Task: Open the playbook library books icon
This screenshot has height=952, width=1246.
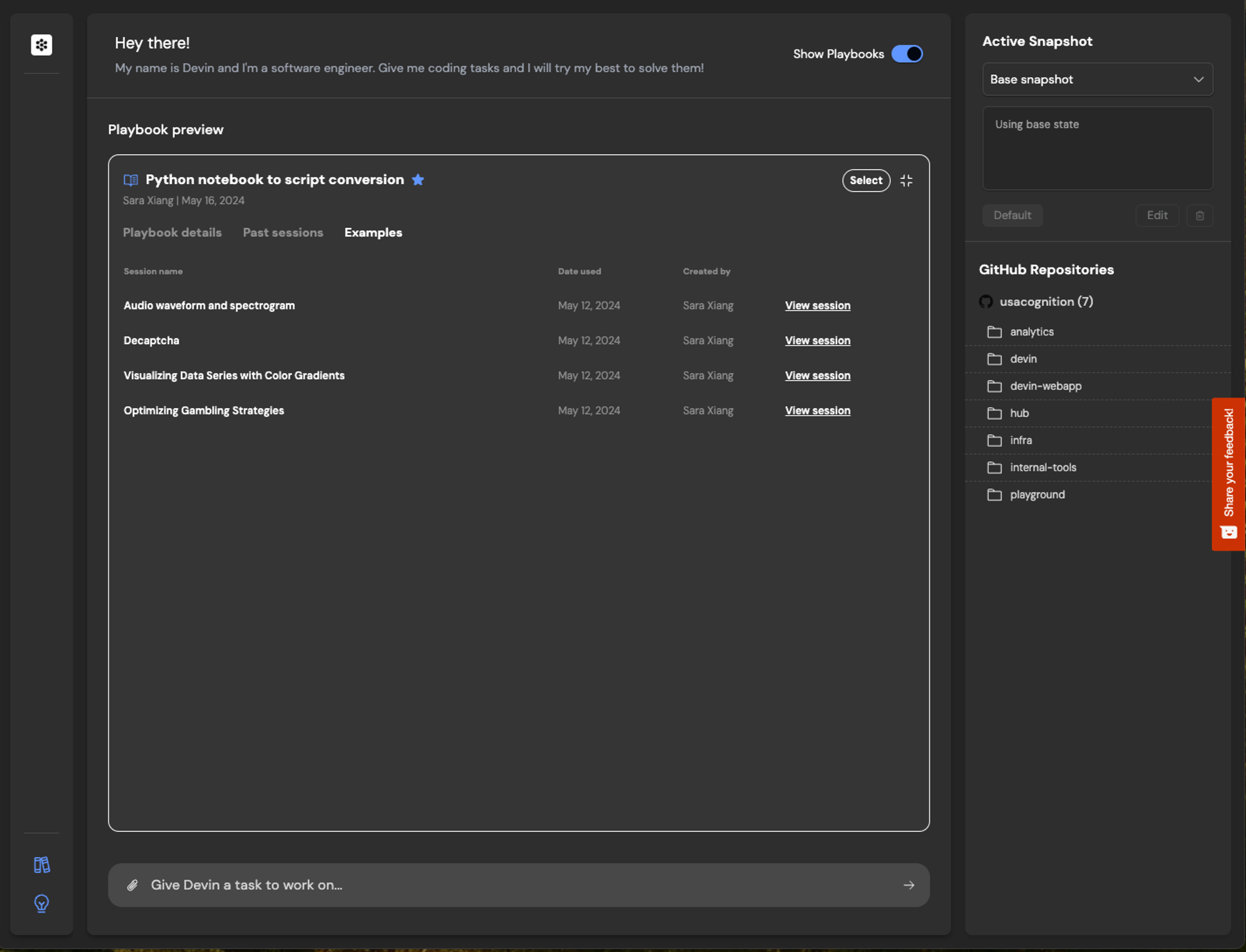Action: tap(41, 865)
